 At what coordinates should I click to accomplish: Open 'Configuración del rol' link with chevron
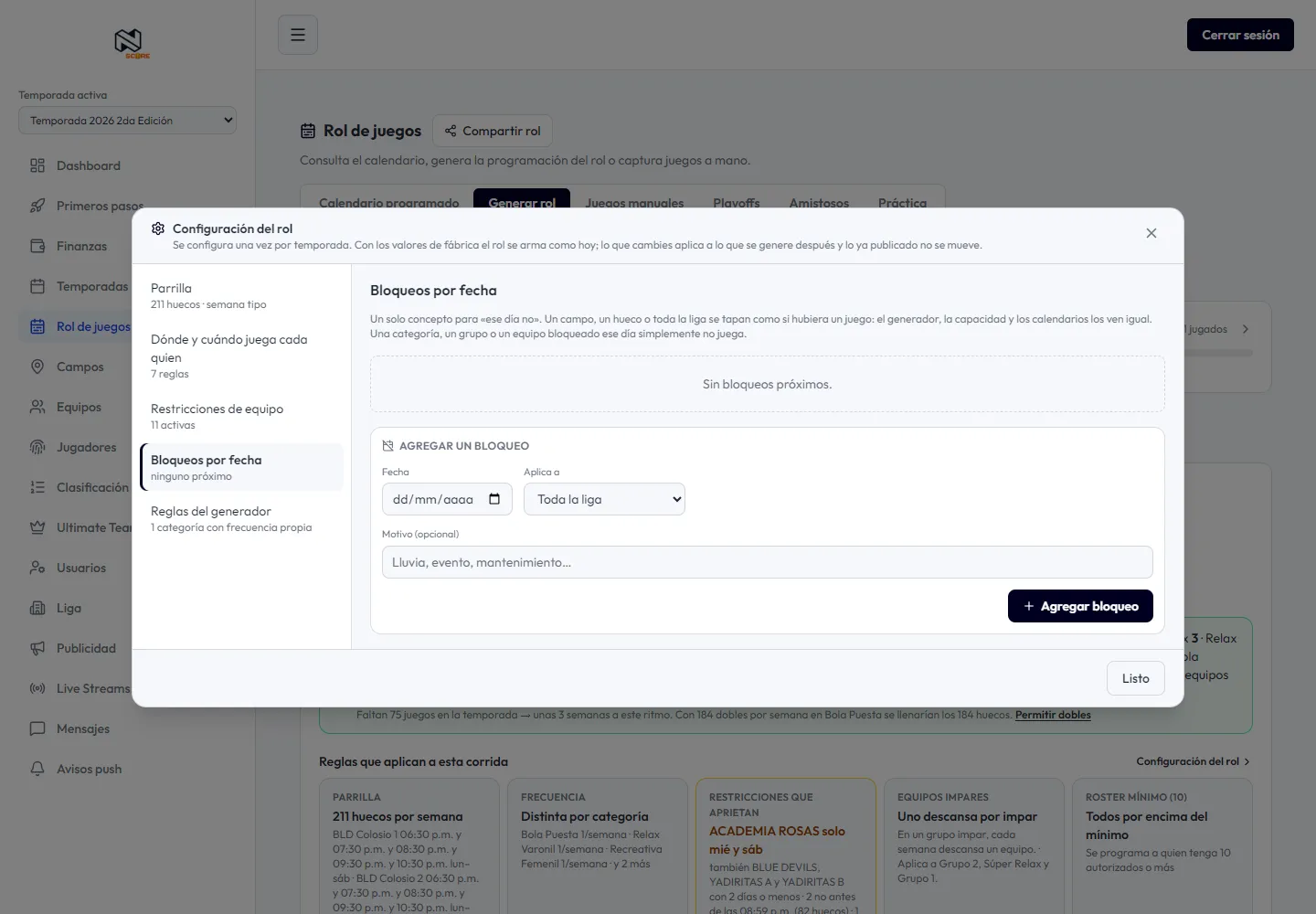(1193, 761)
